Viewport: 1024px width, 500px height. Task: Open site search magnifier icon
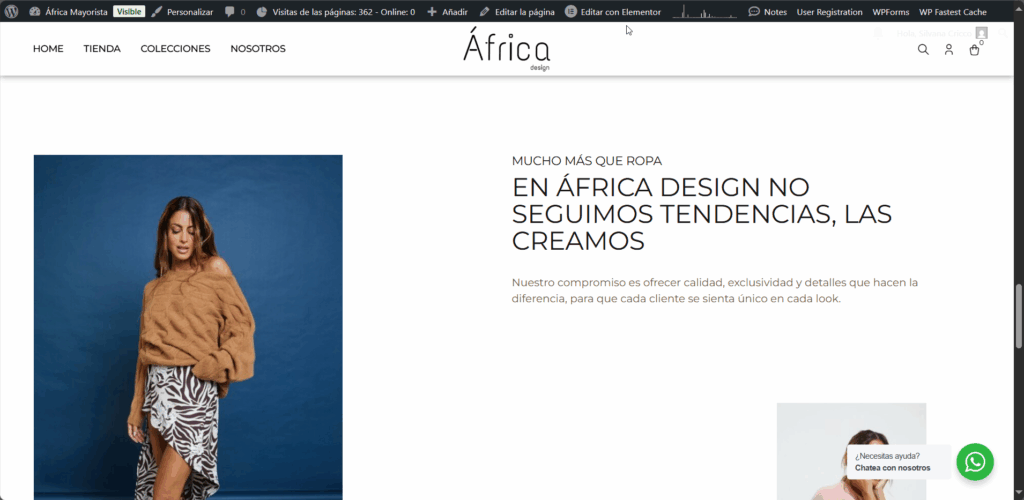[x=923, y=50]
